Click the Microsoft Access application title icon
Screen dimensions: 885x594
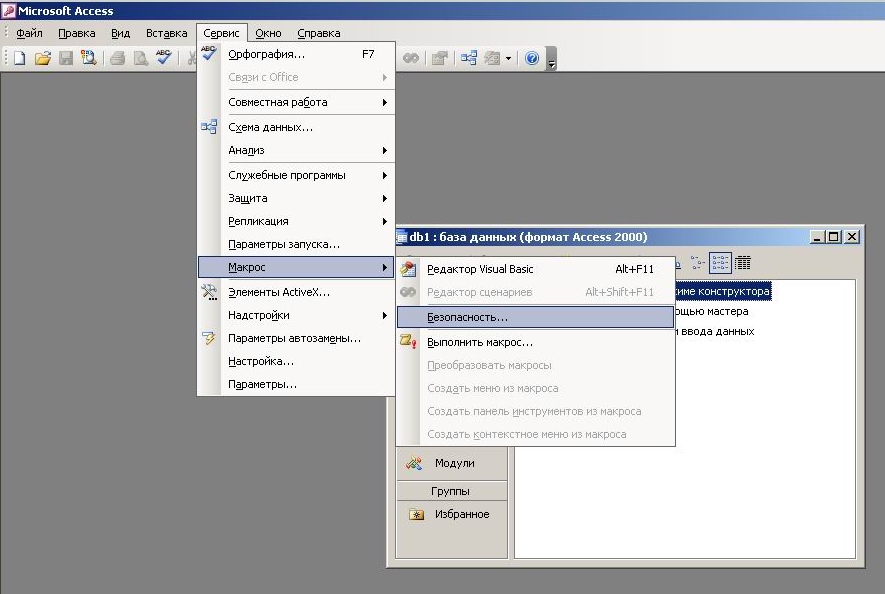(8, 11)
